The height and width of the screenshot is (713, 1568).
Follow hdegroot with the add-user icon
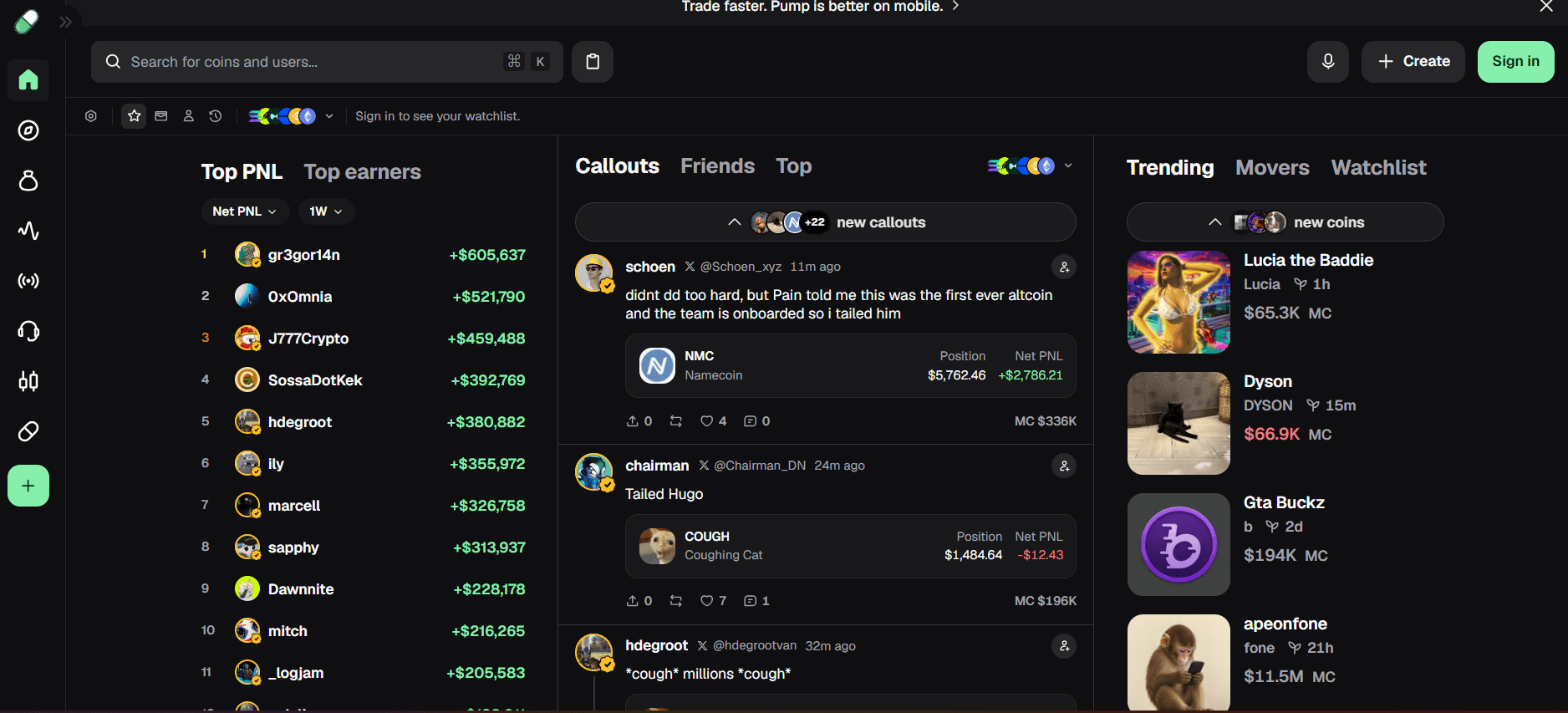(1064, 646)
